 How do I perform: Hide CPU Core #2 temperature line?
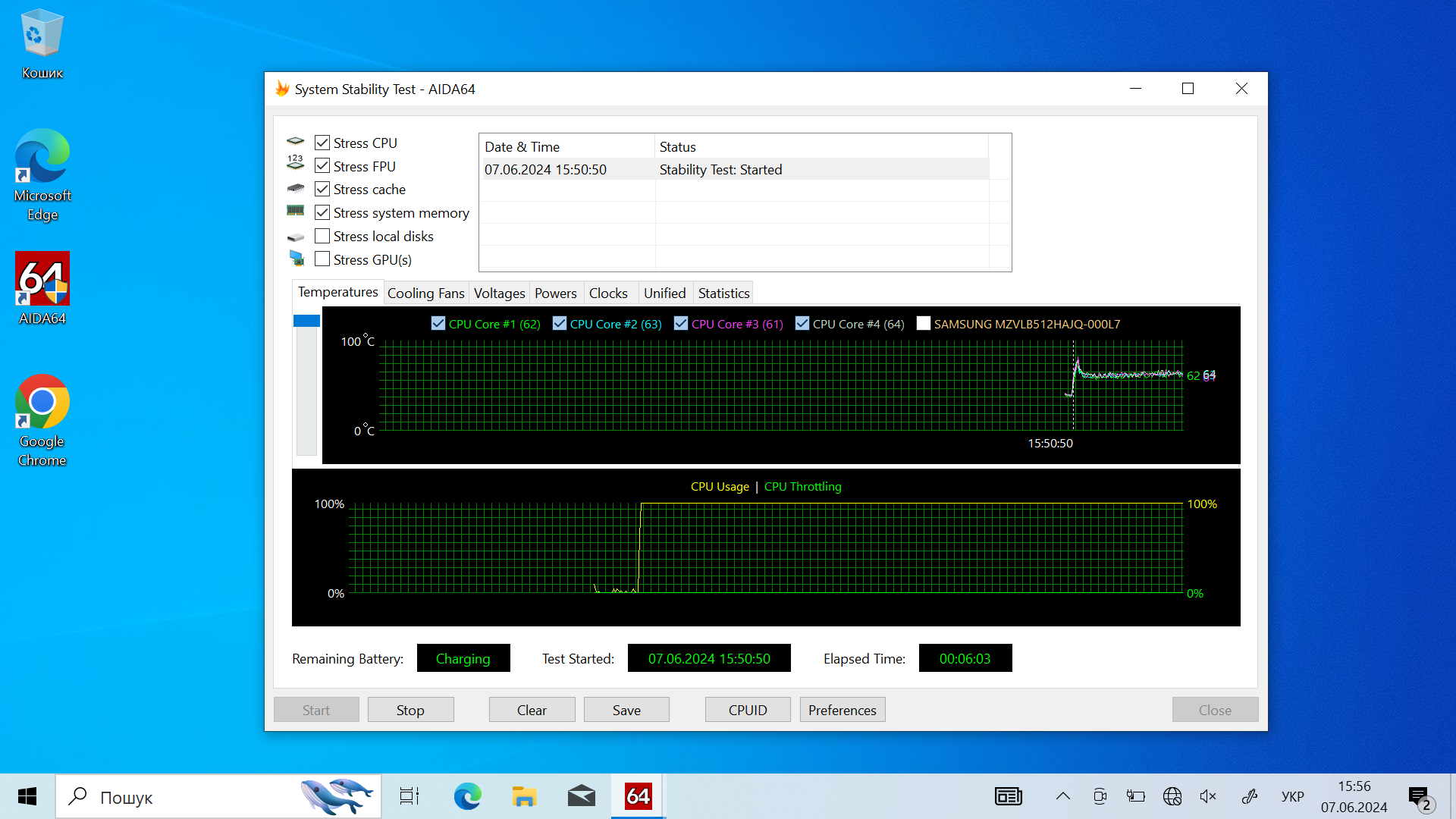[x=560, y=323]
